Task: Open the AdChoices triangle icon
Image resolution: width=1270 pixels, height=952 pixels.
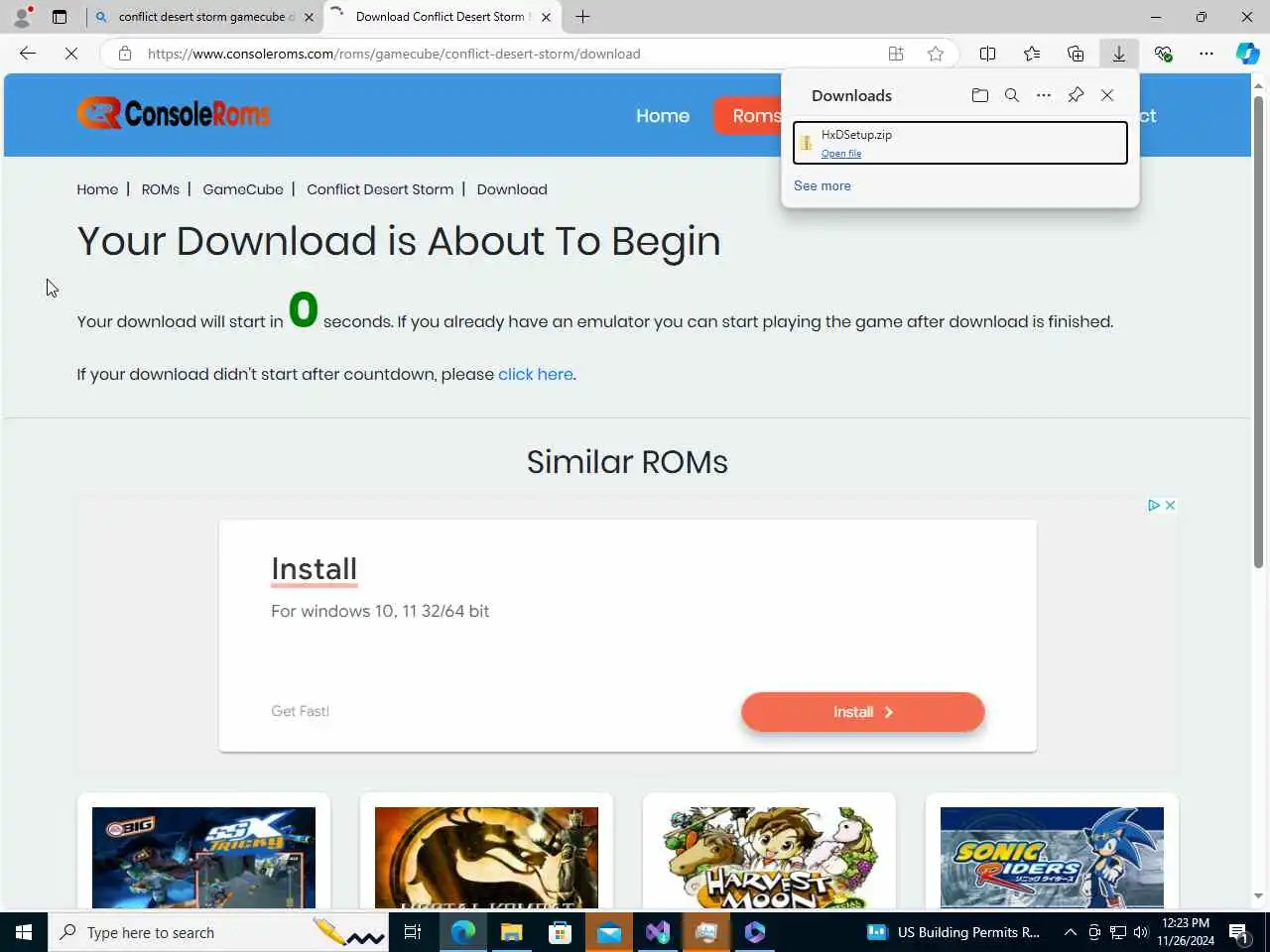Action: click(1154, 506)
